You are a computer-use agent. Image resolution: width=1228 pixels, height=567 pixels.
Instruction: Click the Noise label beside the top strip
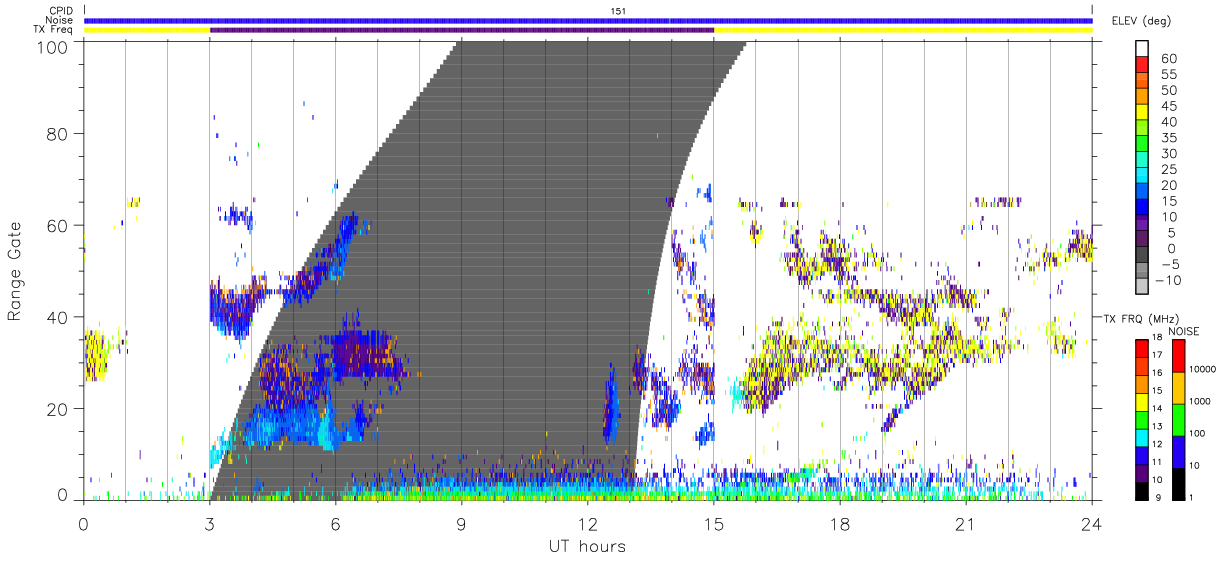pos(61,20)
